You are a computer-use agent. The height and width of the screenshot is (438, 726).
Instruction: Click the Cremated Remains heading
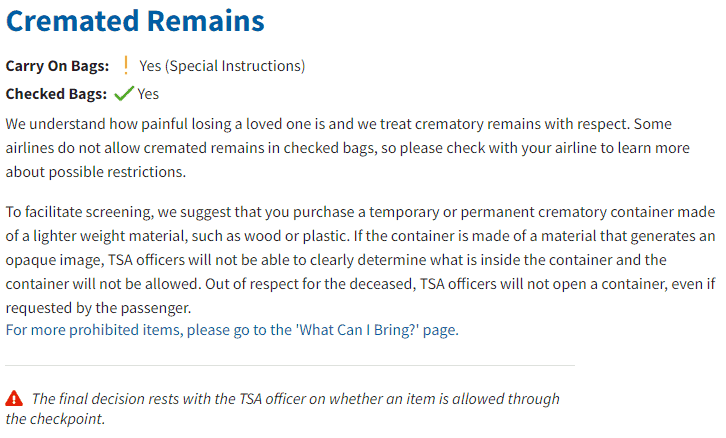pos(135,21)
